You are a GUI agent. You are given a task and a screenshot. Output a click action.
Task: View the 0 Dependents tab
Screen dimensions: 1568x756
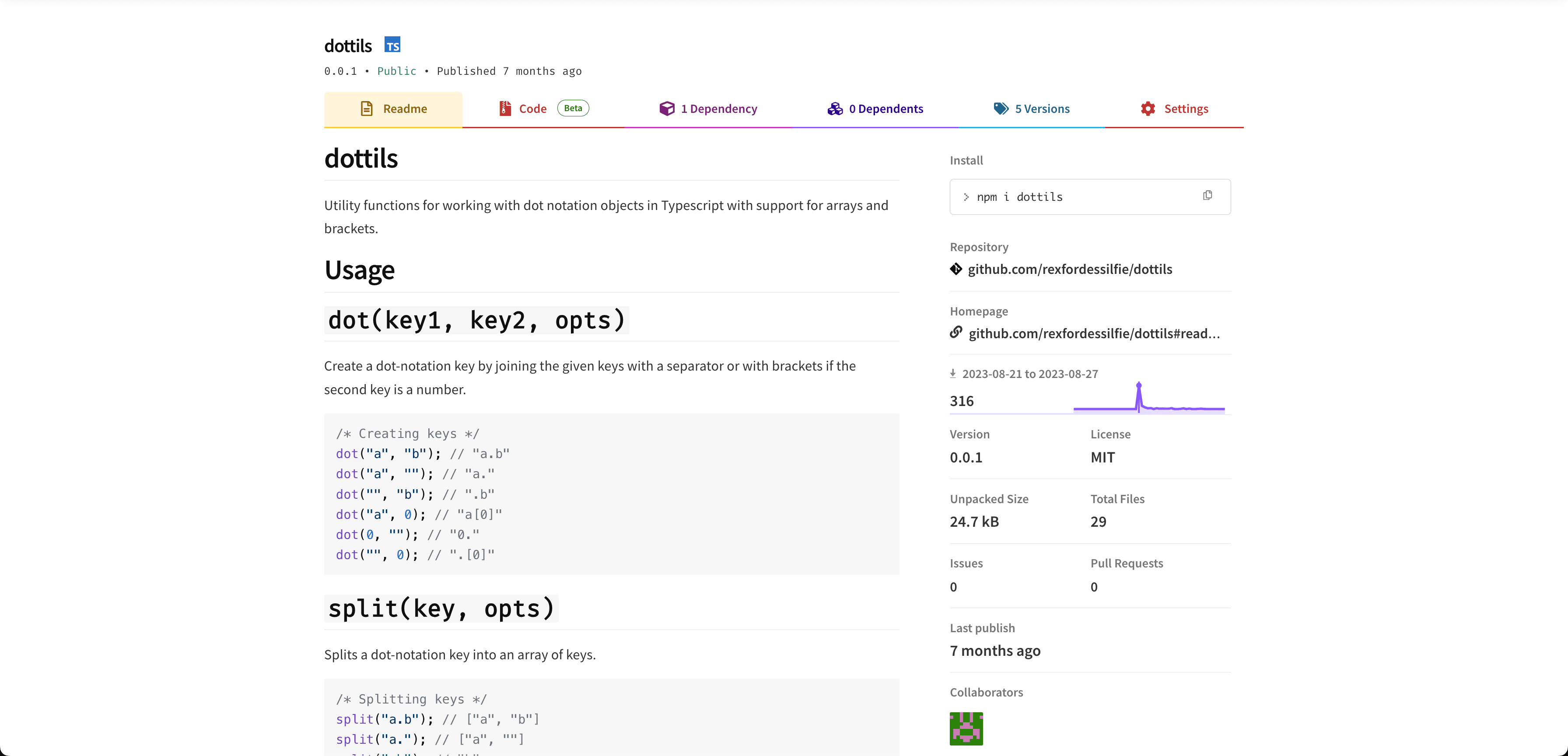coord(875,109)
